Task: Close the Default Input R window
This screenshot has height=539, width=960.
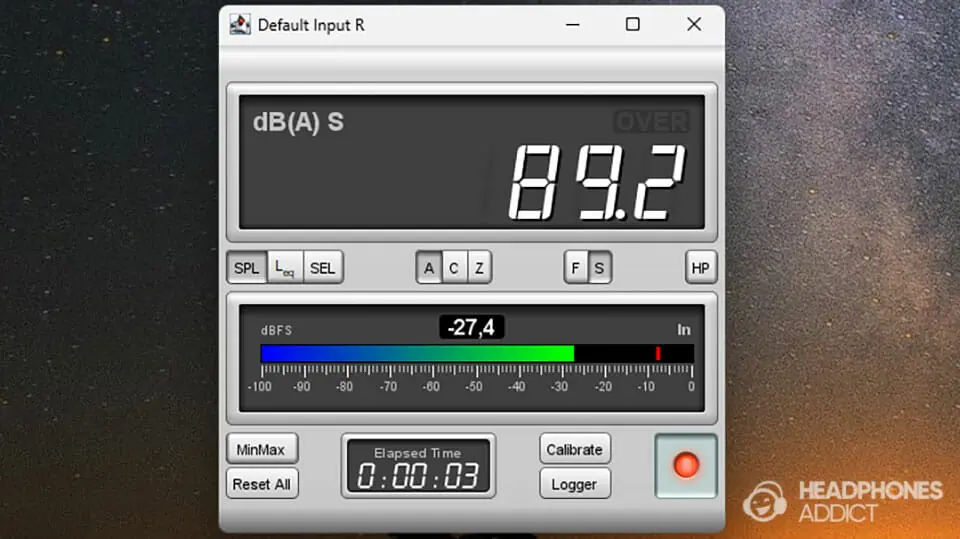Action: (694, 24)
